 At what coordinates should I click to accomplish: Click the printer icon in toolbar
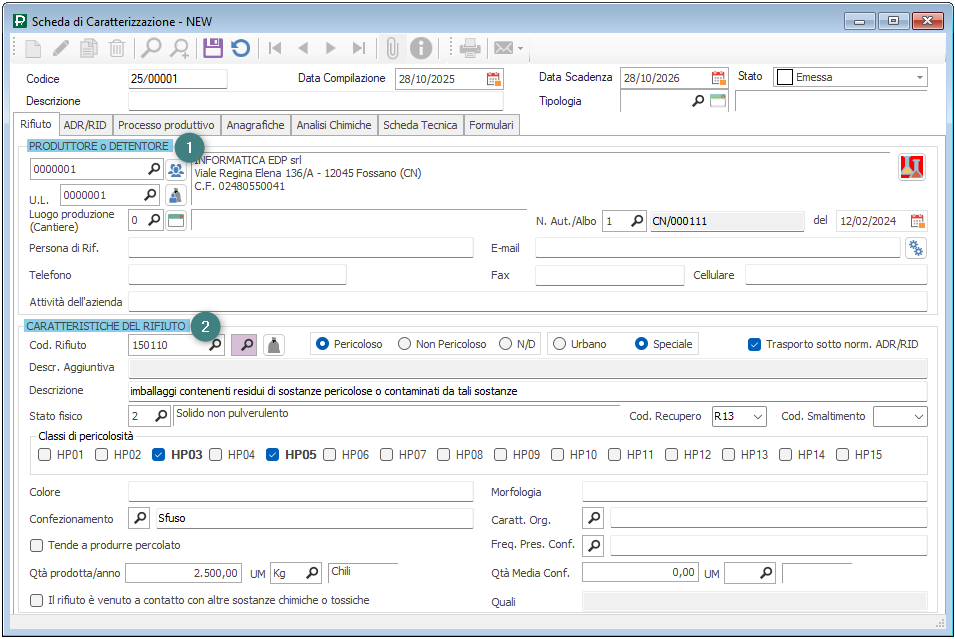(x=470, y=48)
